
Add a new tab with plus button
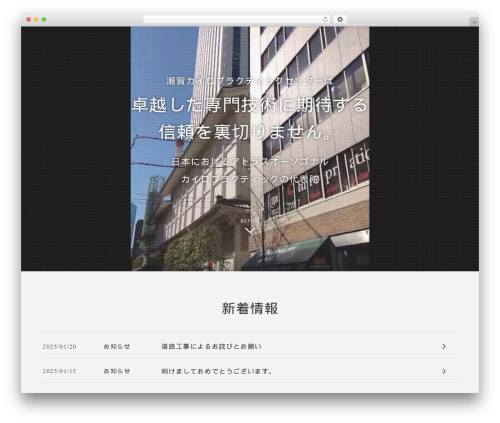(x=474, y=22)
